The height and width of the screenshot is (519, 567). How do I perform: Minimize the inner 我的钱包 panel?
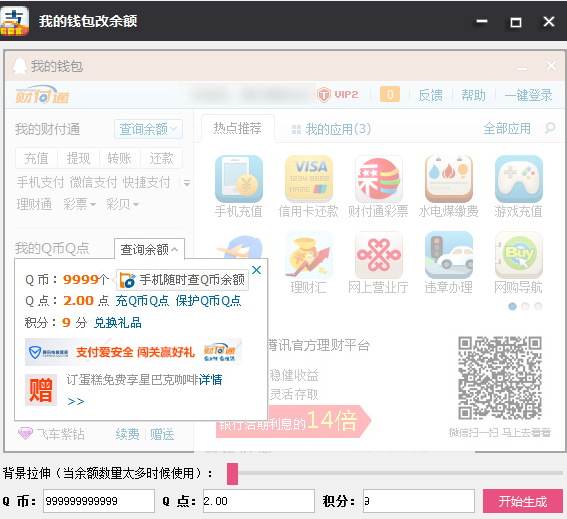click(x=521, y=67)
